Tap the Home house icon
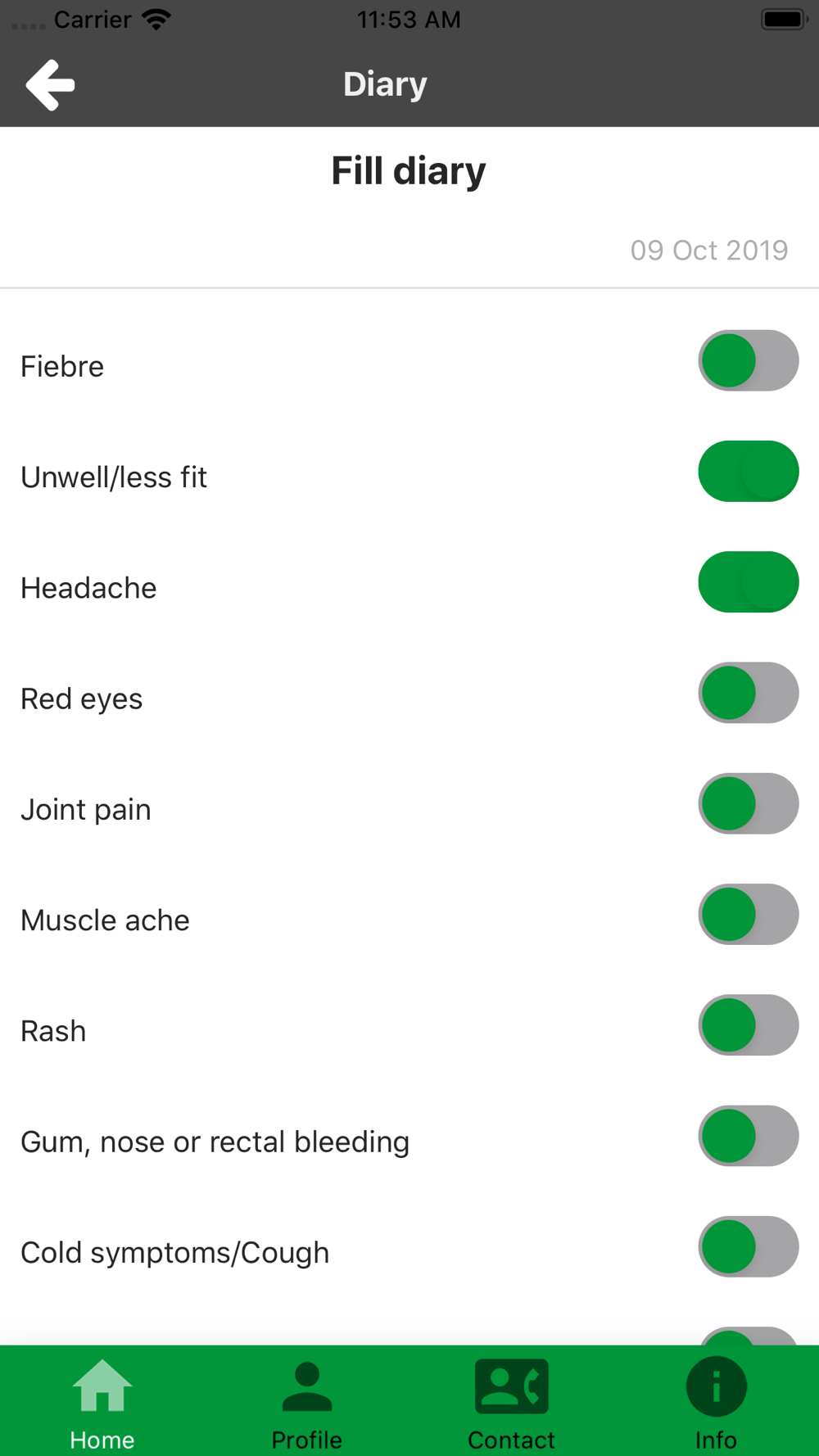The width and height of the screenshot is (819, 1456). pyautogui.click(x=102, y=1386)
